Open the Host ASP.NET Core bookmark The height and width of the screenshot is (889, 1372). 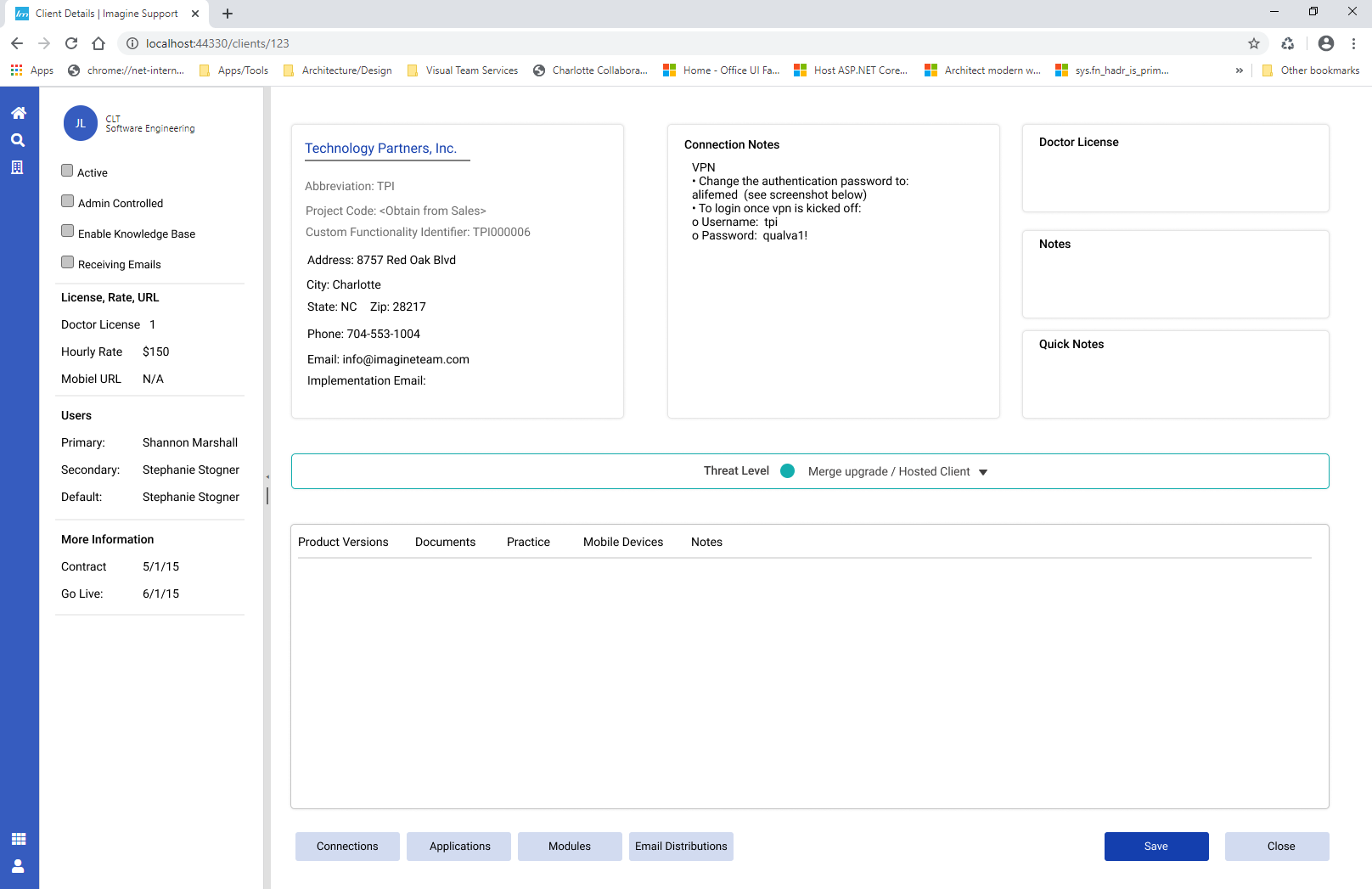(851, 70)
